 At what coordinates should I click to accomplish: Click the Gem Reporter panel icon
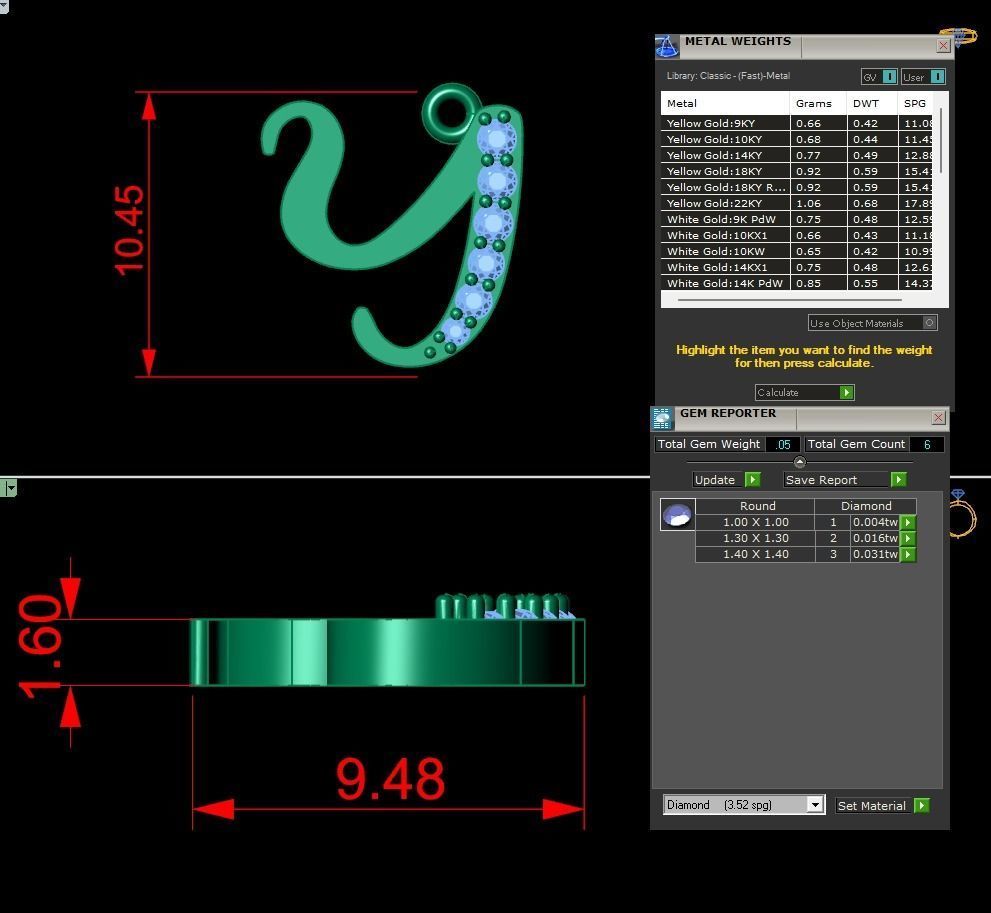point(661,418)
